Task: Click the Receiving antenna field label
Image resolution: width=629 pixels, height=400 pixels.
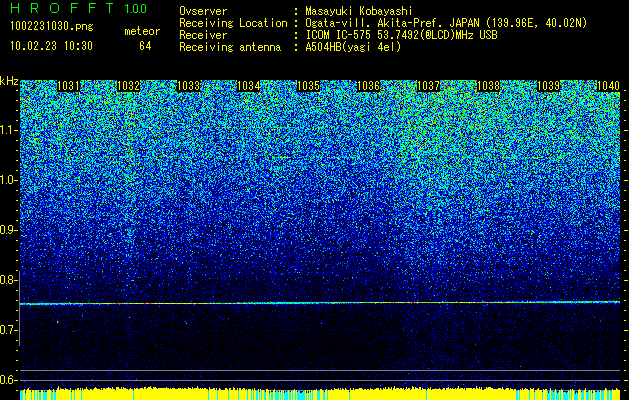Action: point(230,47)
